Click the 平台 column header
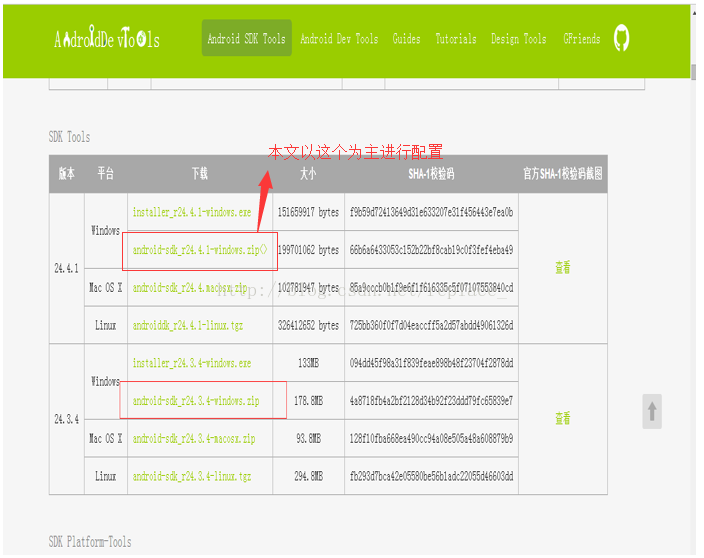The width and height of the screenshot is (704, 558). point(106,174)
